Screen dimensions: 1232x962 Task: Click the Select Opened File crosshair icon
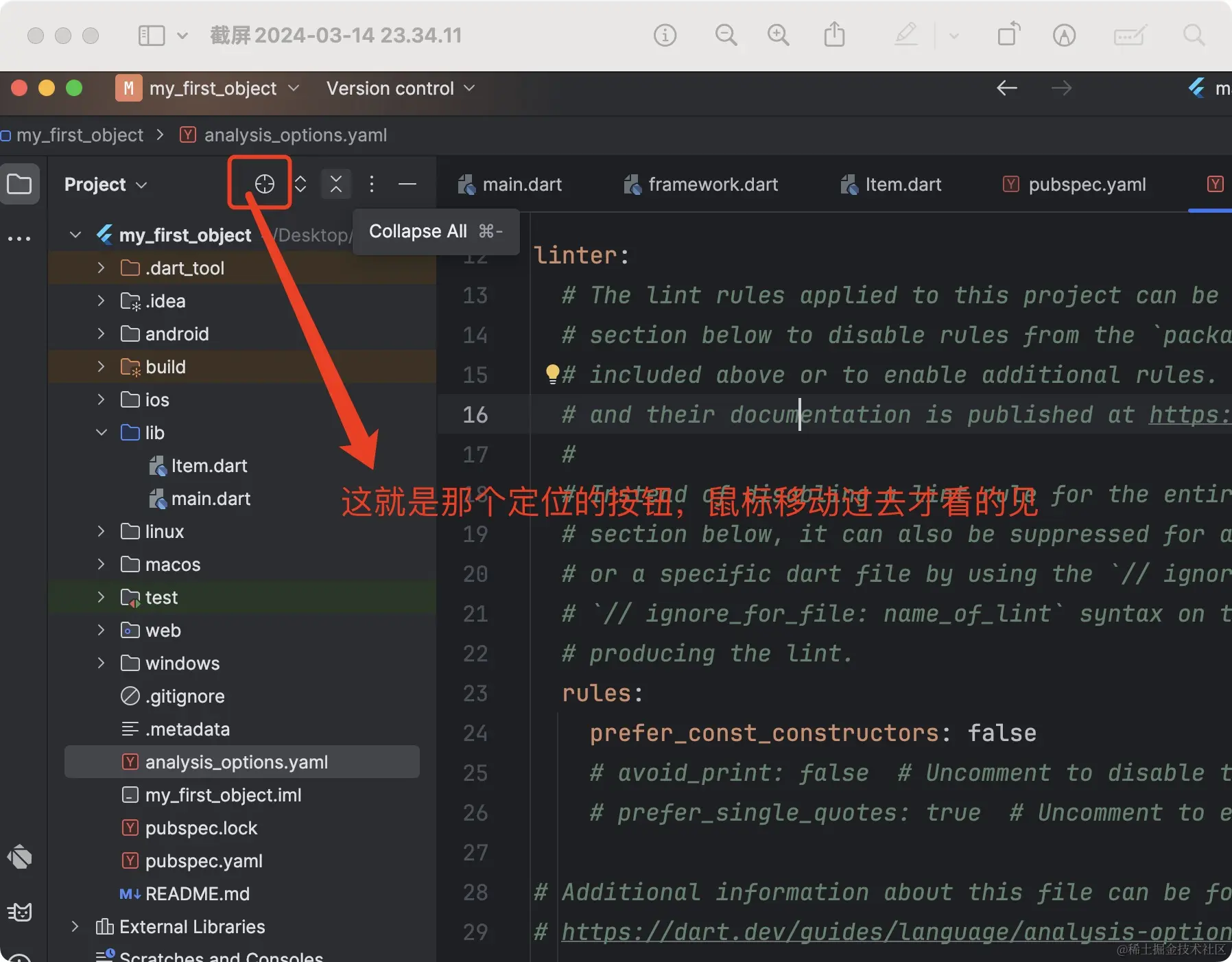(x=264, y=184)
